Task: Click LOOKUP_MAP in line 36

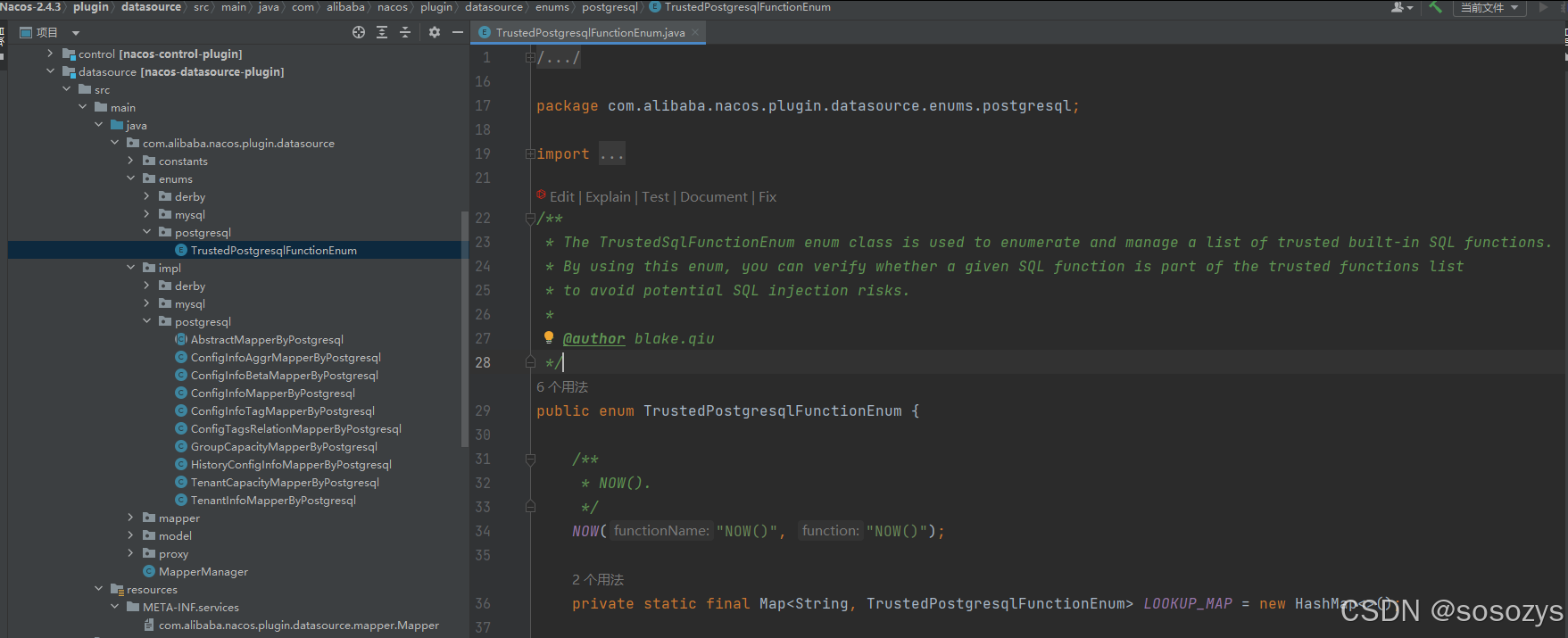Action: pyautogui.click(x=1188, y=603)
